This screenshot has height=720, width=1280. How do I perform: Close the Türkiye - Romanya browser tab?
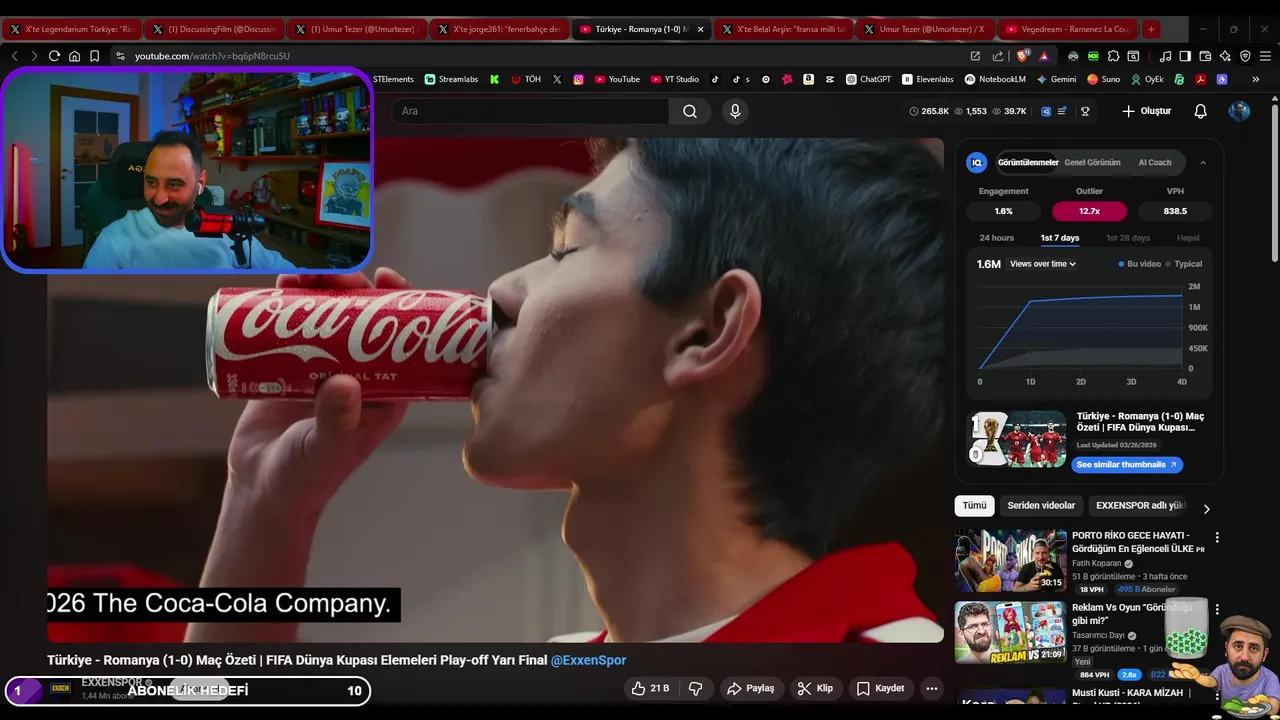click(x=700, y=29)
